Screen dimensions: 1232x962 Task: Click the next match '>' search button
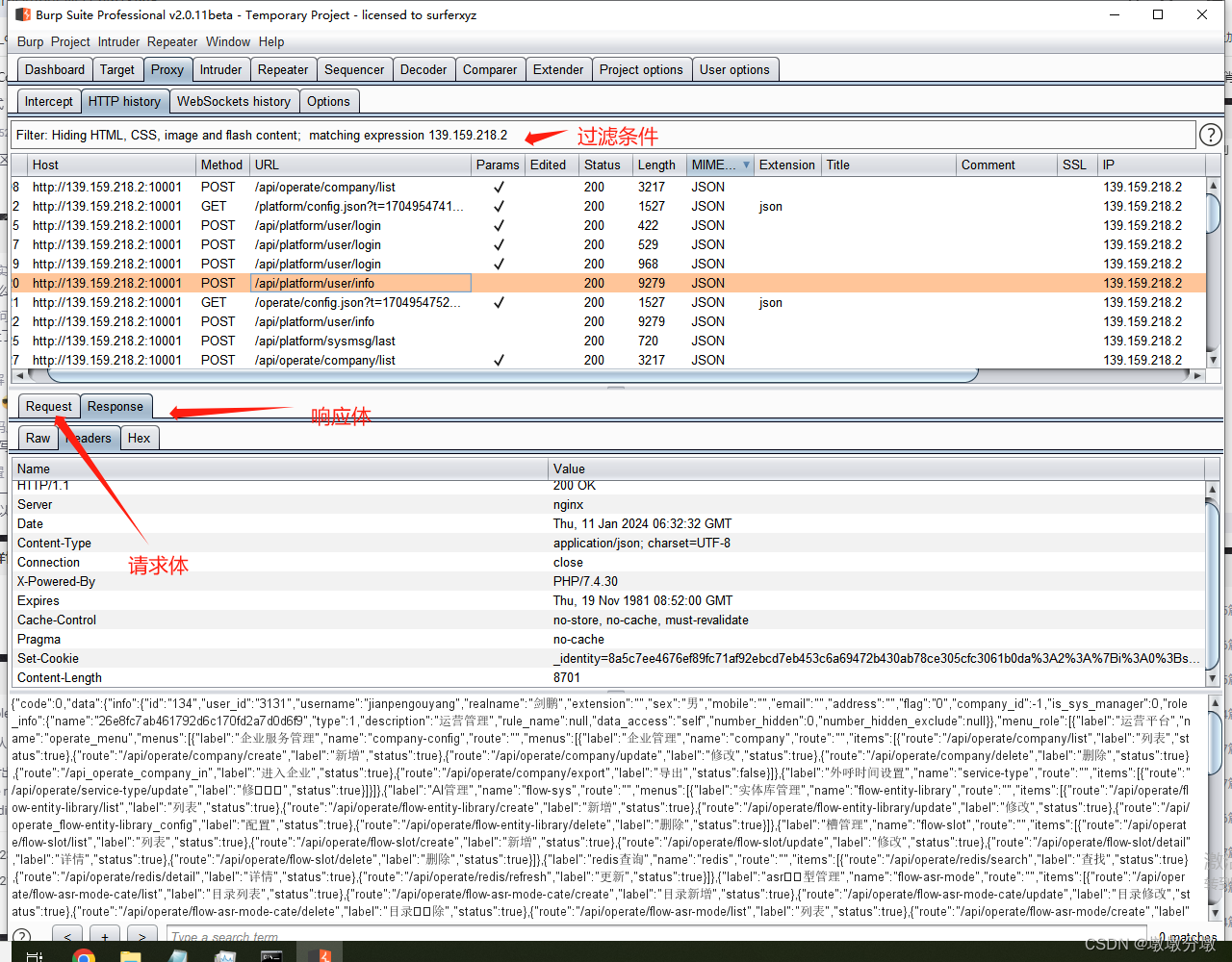[142, 936]
